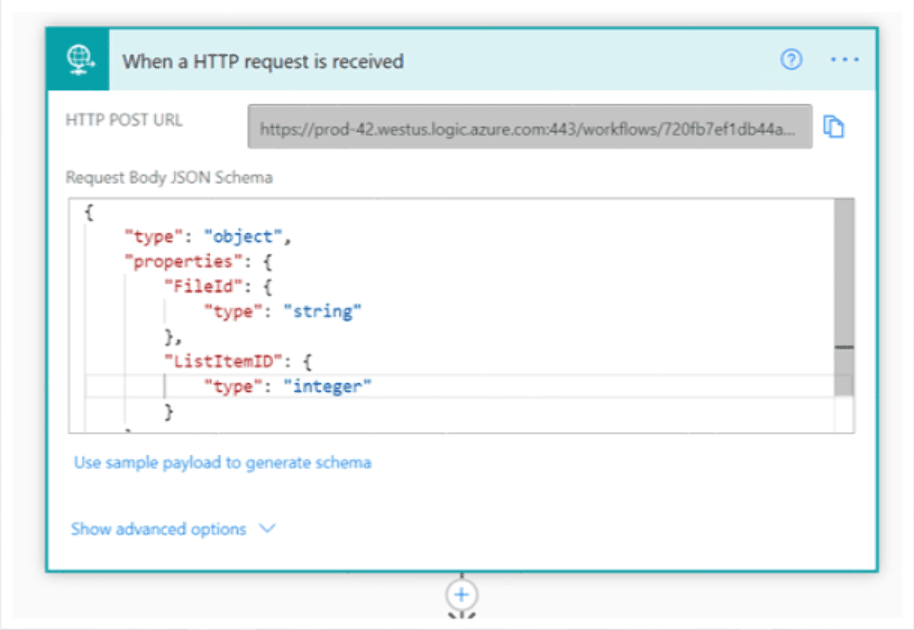Click the opening brace on first schema line
The image size is (914, 630).
pos(90,213)
